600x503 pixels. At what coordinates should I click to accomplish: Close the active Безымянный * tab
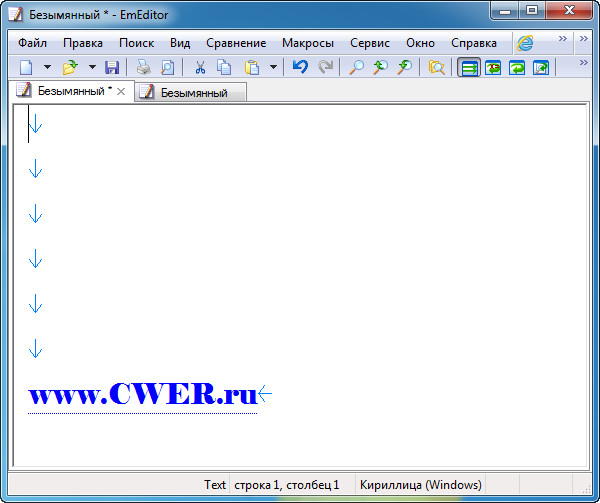121,91
